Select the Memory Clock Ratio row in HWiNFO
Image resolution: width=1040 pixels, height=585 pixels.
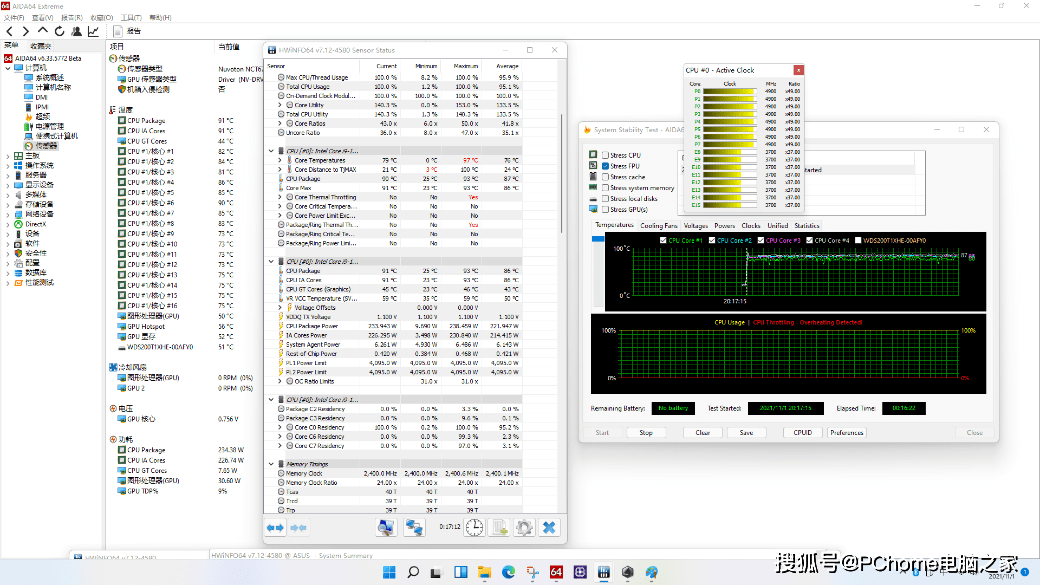[x=393, y=483]
